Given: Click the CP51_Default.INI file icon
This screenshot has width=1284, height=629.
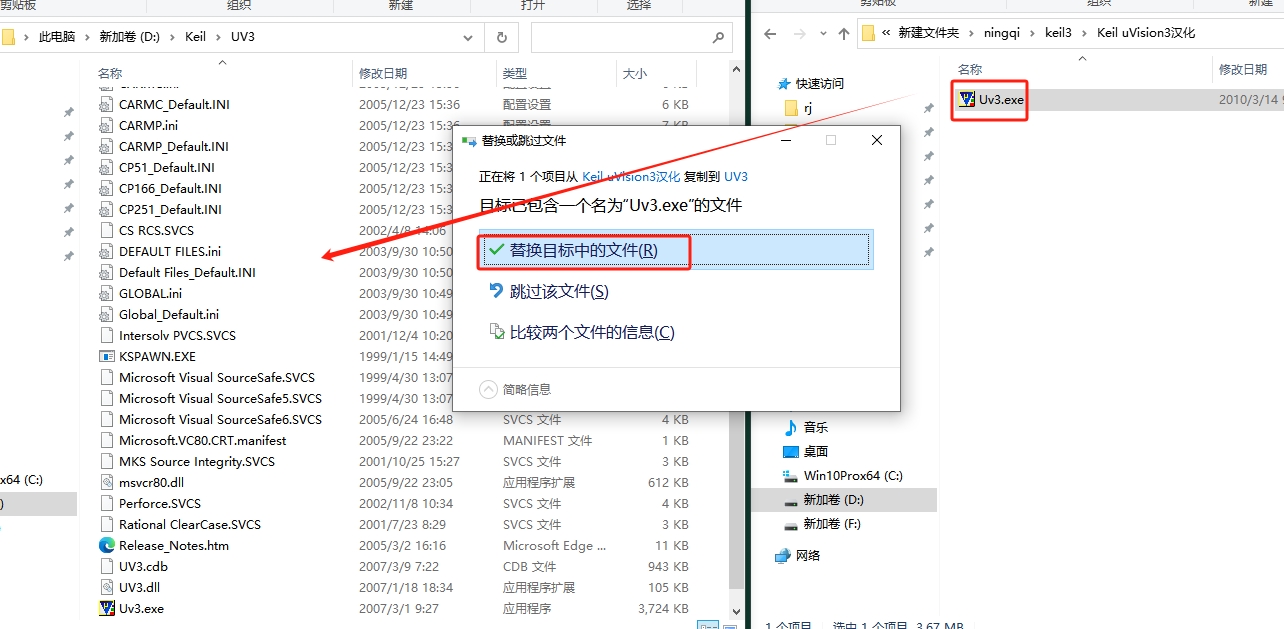Looking at the screenshot, I should (x=107, y=167).
